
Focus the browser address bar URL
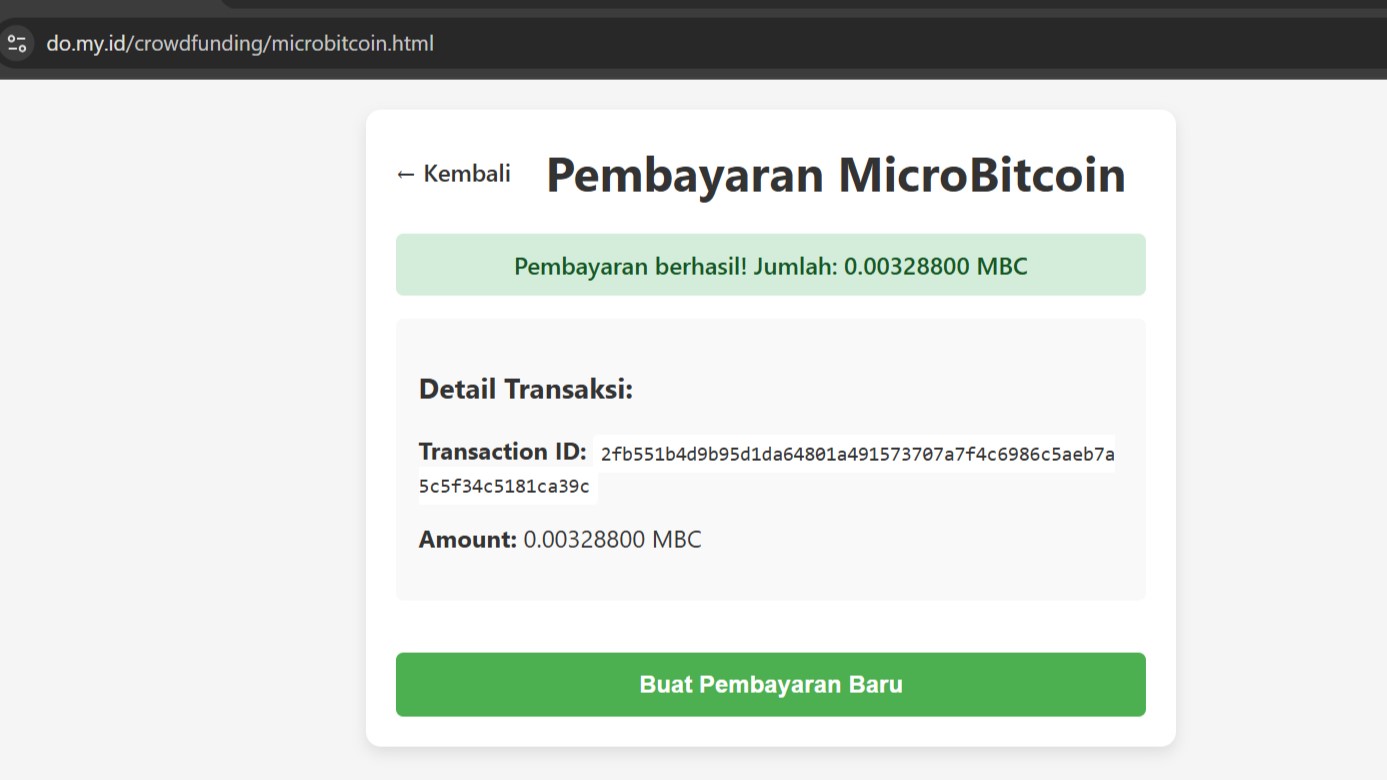[x=240, y=43]
